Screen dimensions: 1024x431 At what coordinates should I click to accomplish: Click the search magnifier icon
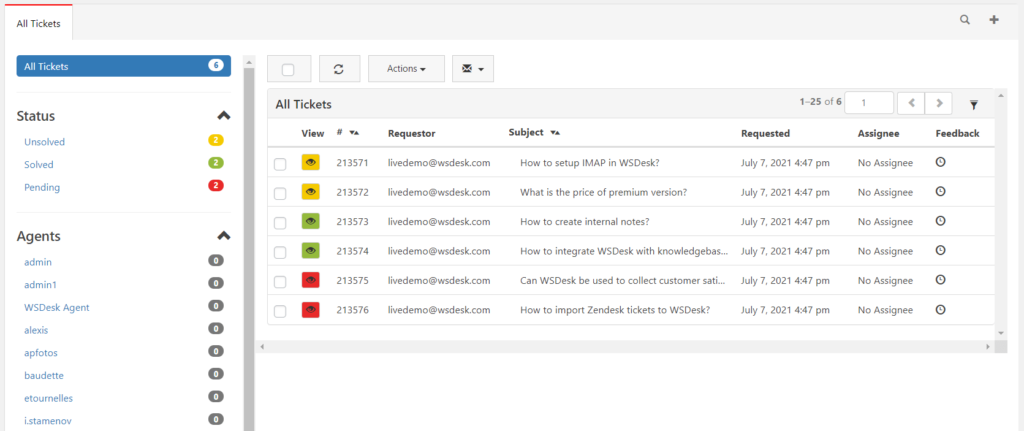click(965, 20)
